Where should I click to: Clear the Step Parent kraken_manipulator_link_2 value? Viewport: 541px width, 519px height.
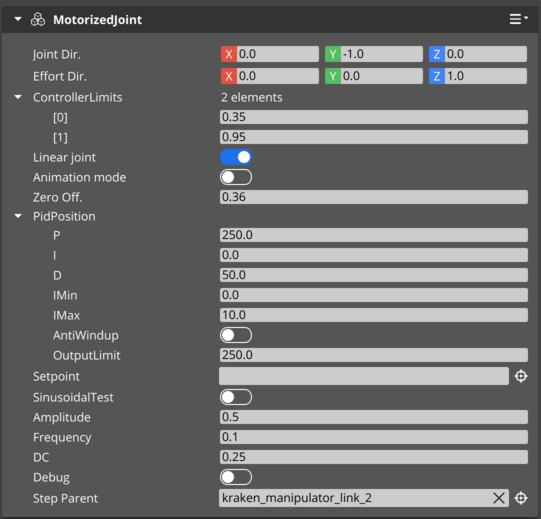tap(499, 498)
